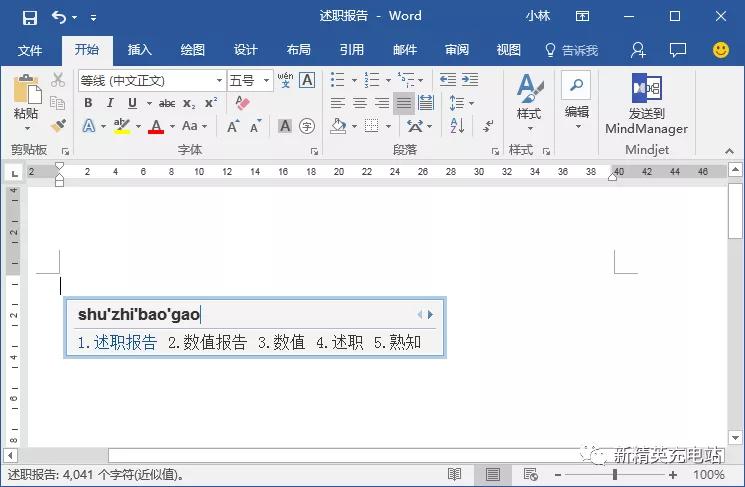Viewport: 745px width, 487px height.
Task: Click the Send to MindManager icon
Action: (x=646, y=103)
